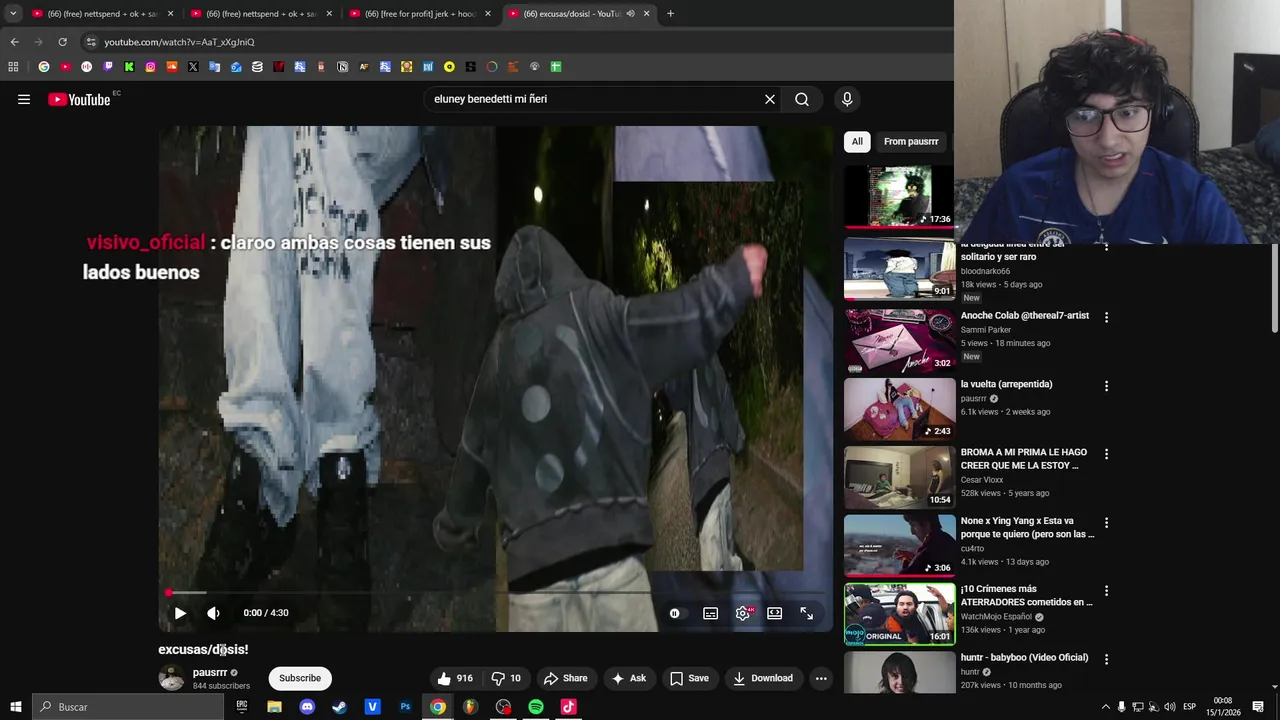This screenshot has width=1280, height=720.
Task: Switch to free for profit jerk tab
Action: [x=420, y=13]
